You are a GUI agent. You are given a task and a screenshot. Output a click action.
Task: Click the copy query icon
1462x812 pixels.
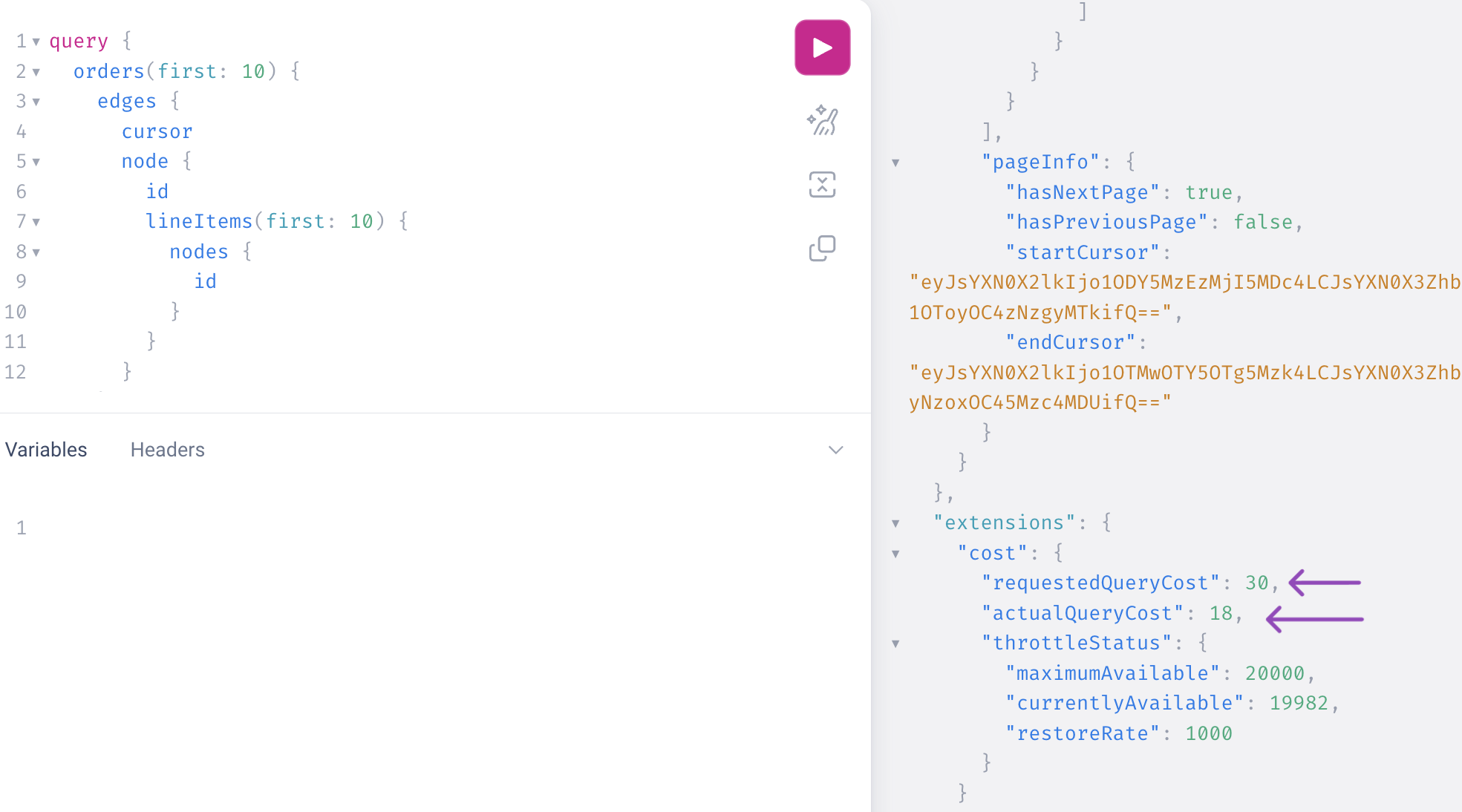pos(822,248)
